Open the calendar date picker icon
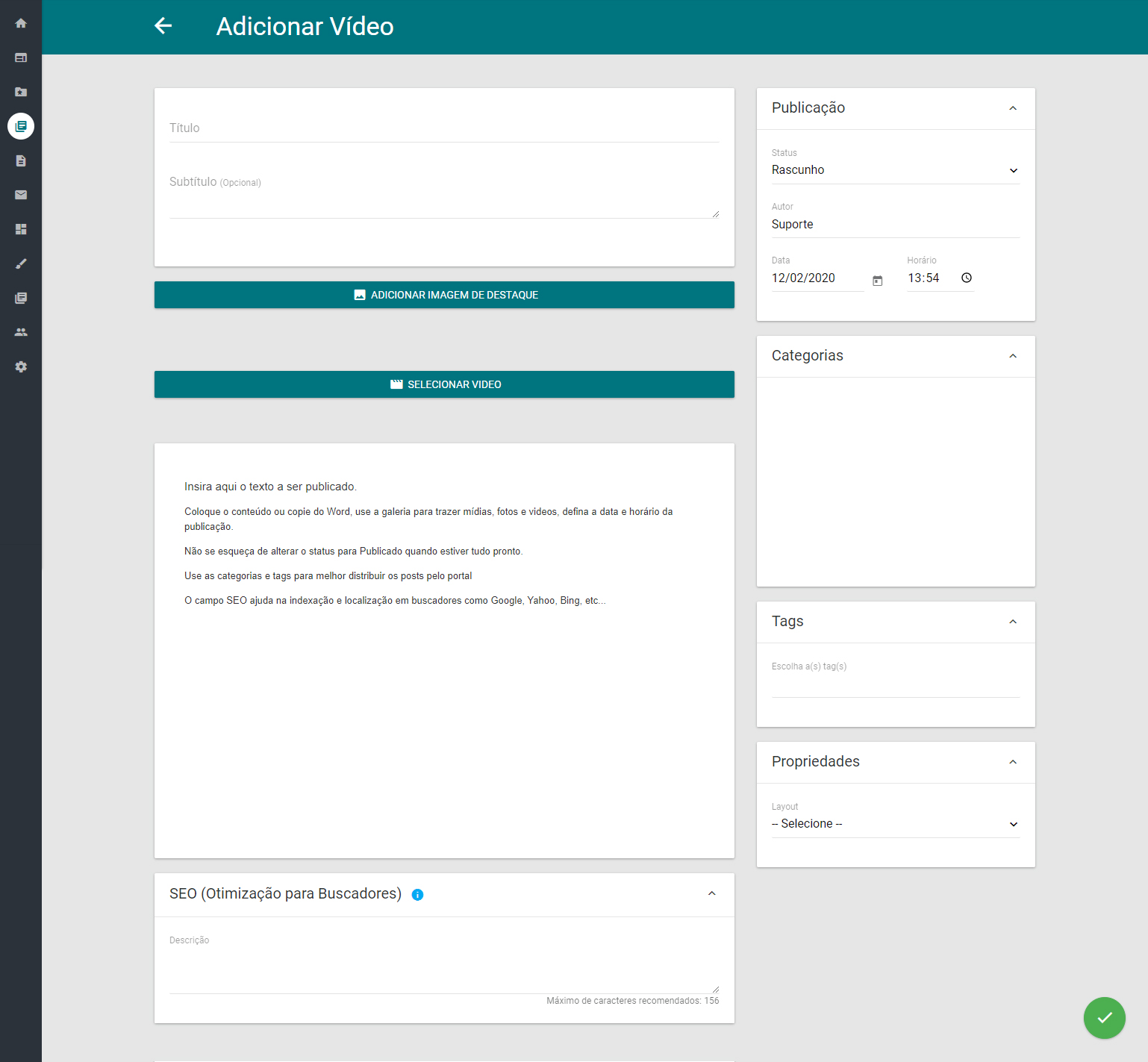The width and height of the screenshot is (1148, 1062). [878, 281]
